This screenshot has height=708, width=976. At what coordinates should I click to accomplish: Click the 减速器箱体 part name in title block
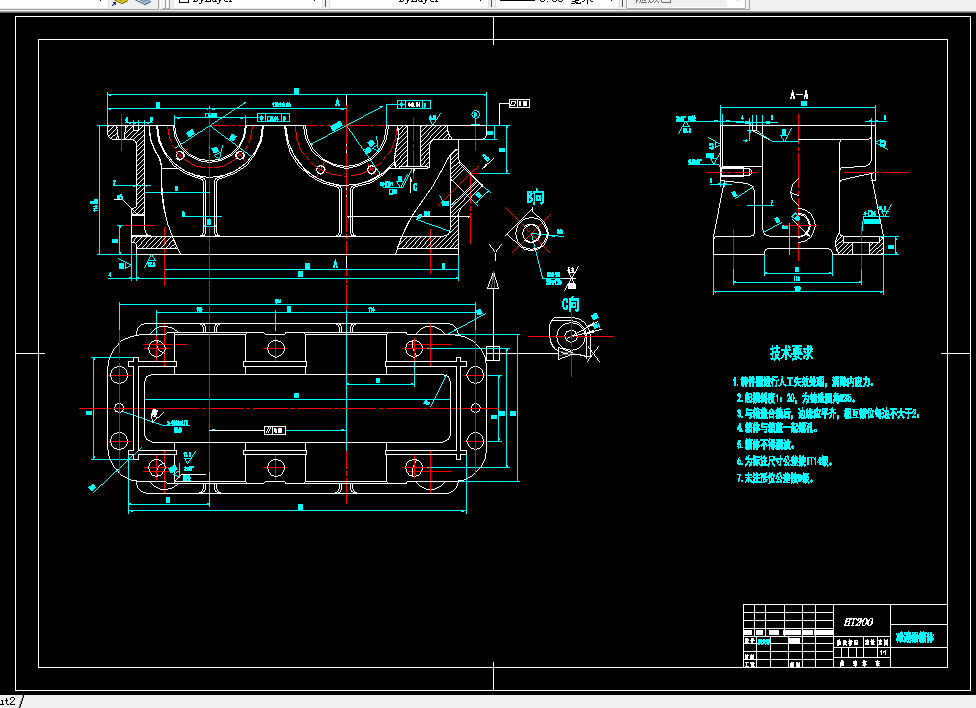pyautogui.click(x=915, y=638)
